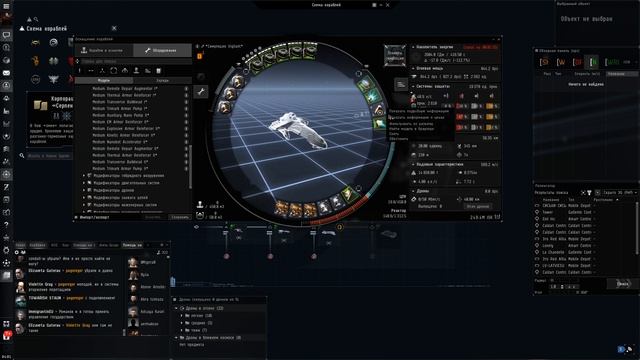Open the lines menu icon beside low slots
This screenshot has width=640, height=360.
pos(401,84)
